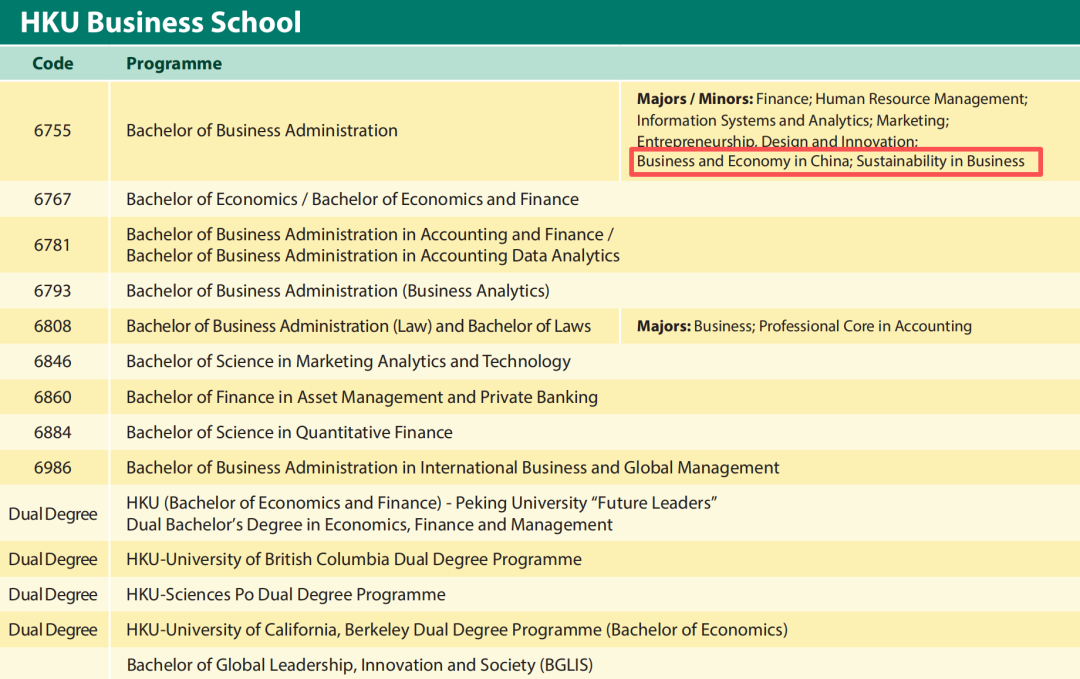Select programme code 6846
Image resolution: width=1080 pixels, height=679 pixels.
(52, 362)
